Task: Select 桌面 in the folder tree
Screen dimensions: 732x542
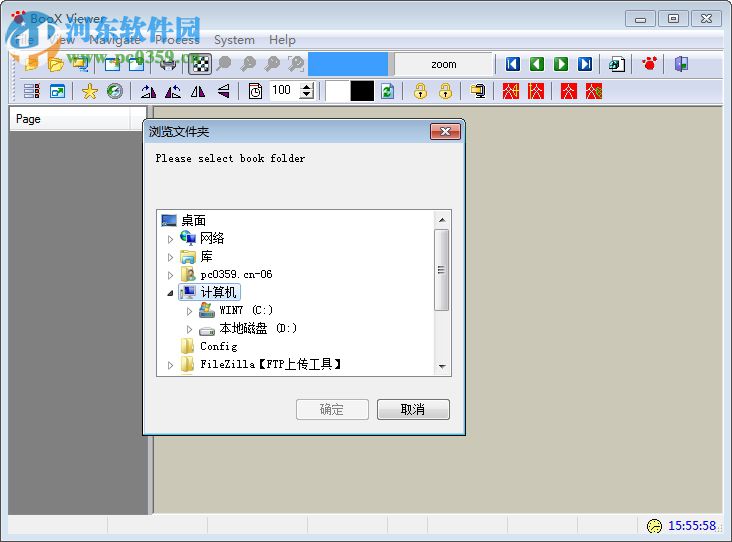Action: [193, 220]
